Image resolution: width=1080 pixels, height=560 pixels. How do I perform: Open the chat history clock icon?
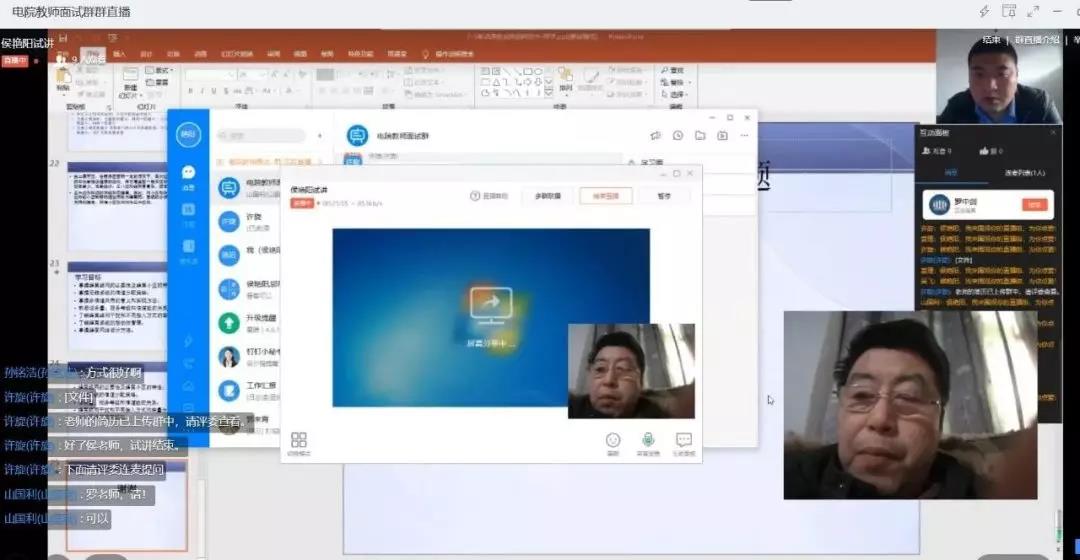pos(678,136)
